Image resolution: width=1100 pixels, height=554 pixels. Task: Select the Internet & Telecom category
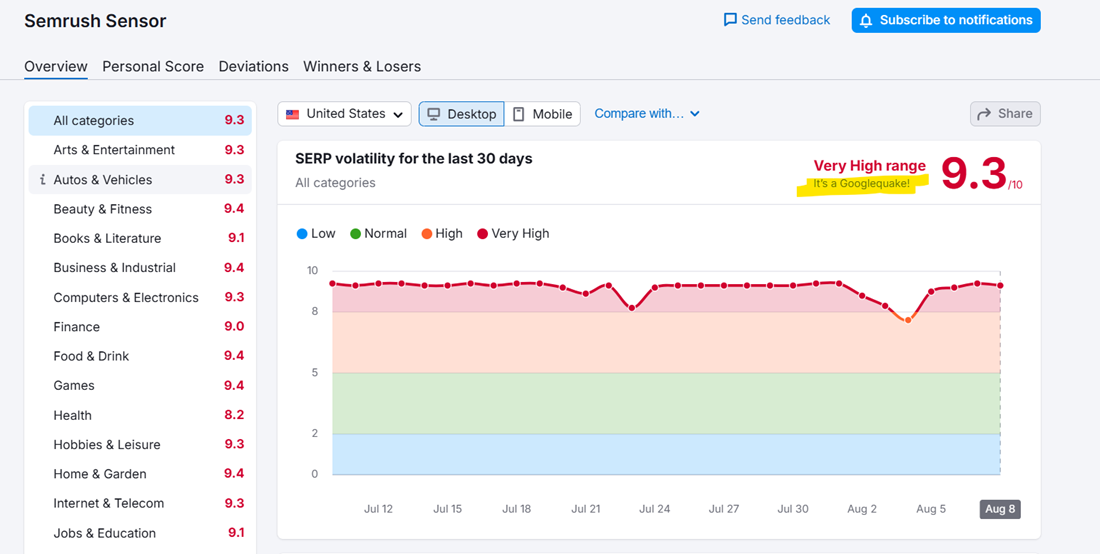[140, 504]
